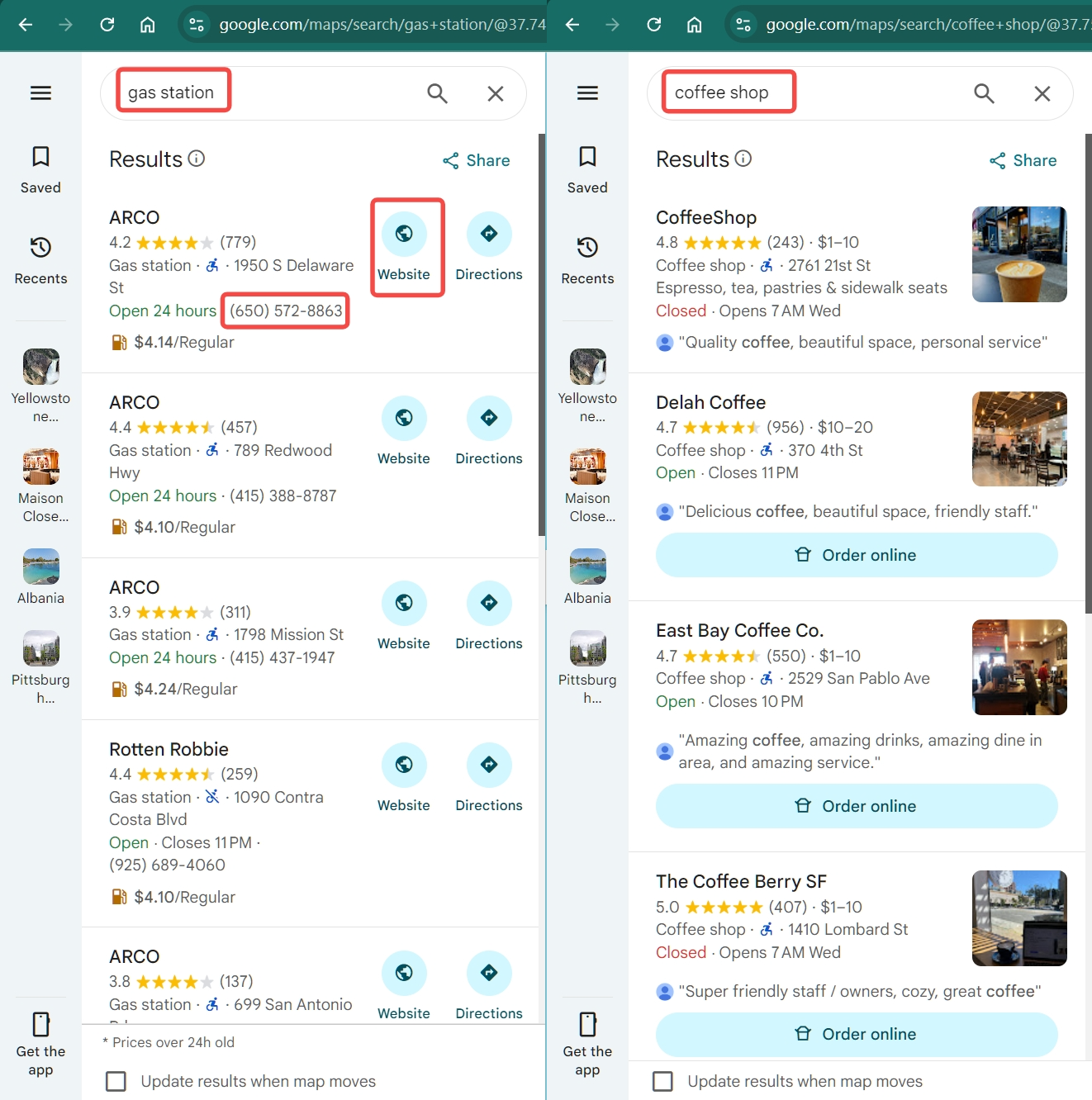
Task: Open Website for ARCO on San Antonio
Action: tap(404, 985)
